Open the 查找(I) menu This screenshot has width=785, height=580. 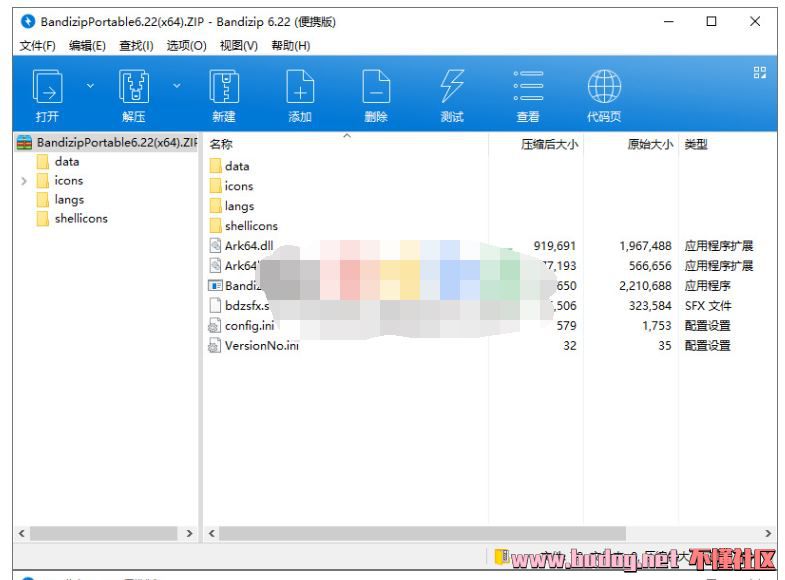[x=136, y=46]
